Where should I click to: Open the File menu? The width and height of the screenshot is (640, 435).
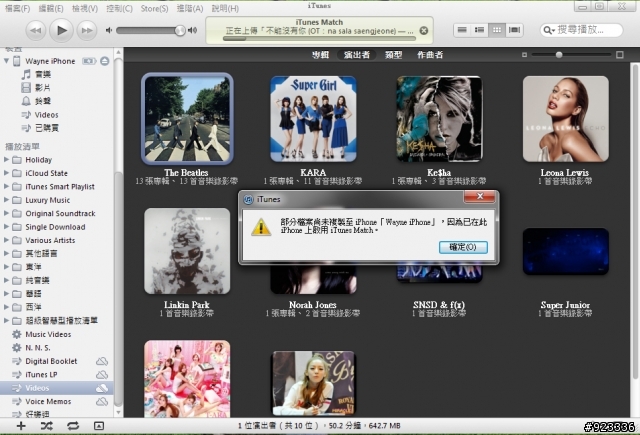pos(18,8)
